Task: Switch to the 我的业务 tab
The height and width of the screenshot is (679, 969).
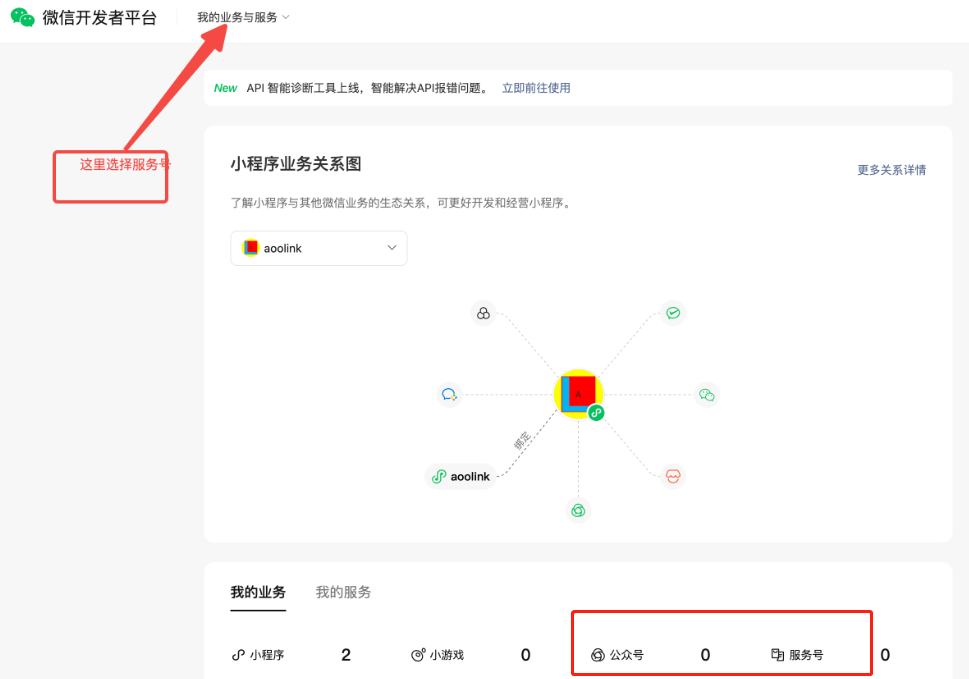Action: [x=258, y=592]
